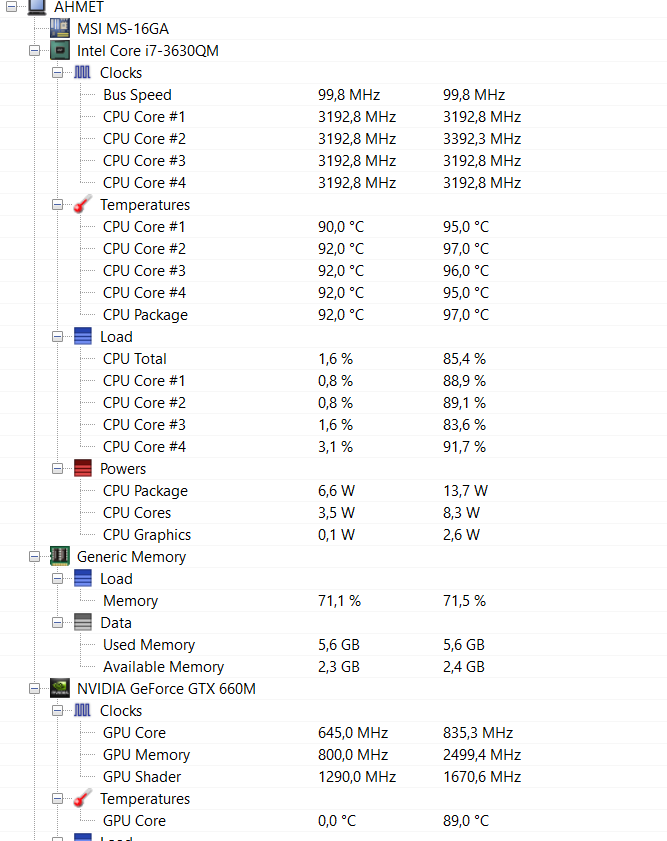Click the red thermometer icon under Intel Core
The image size is (667, 841).
82,204
